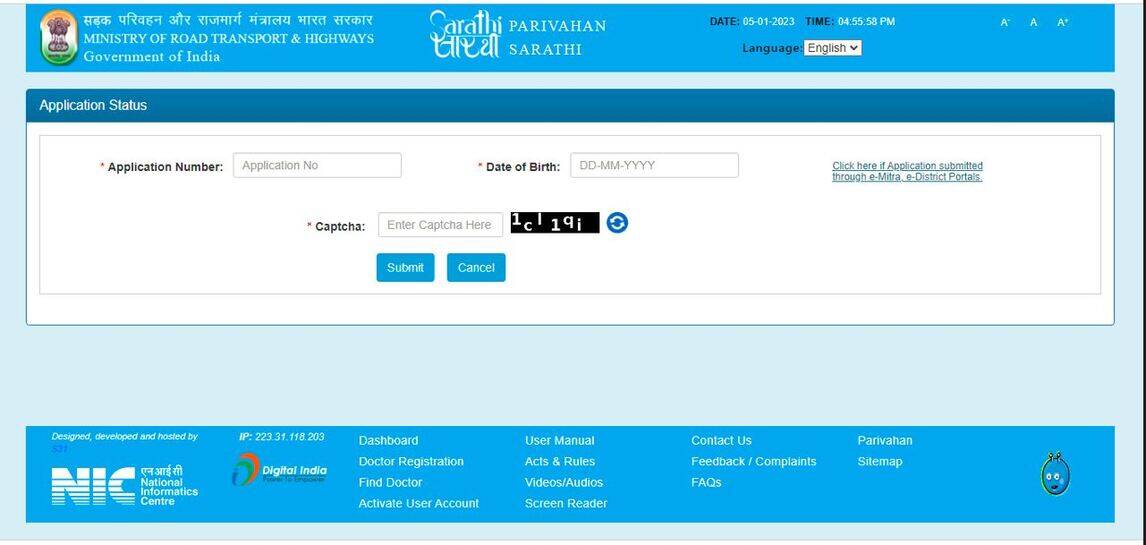Click the Application Status panel header
The image size is (1146, 545).
tap(570, 105)
